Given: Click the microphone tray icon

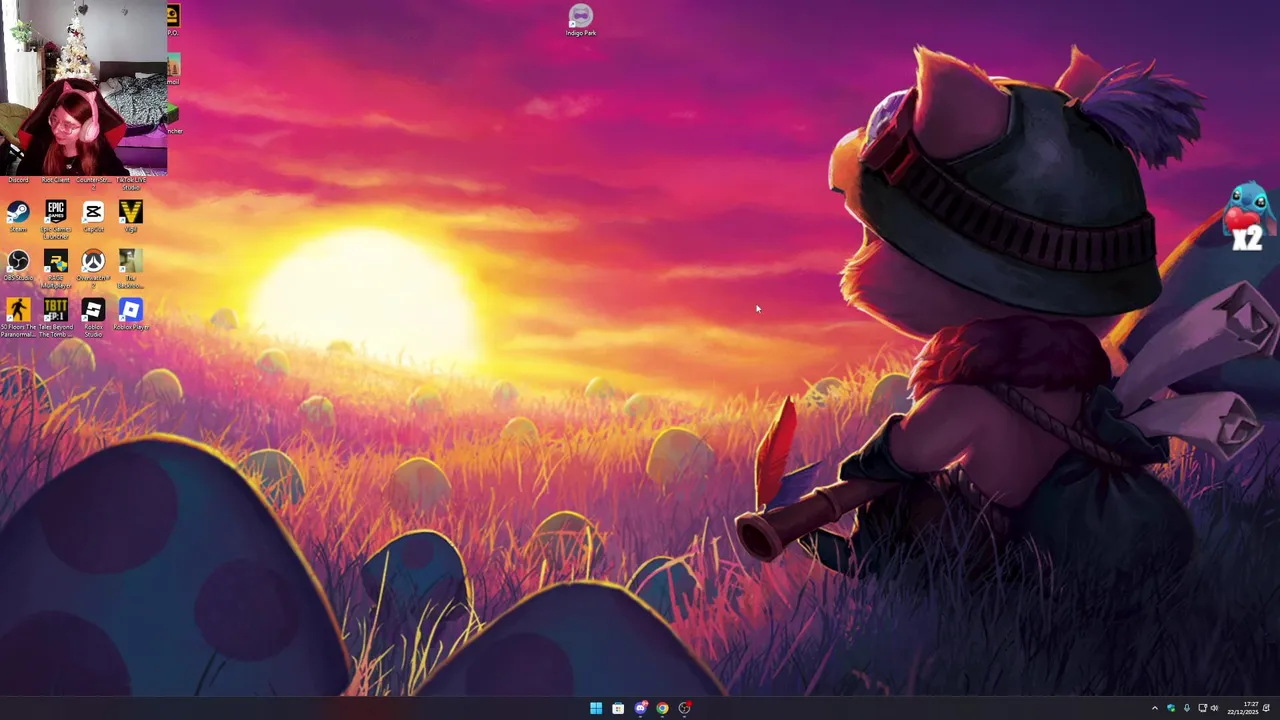Looking at the screenshot, I should pos(1187,708).
